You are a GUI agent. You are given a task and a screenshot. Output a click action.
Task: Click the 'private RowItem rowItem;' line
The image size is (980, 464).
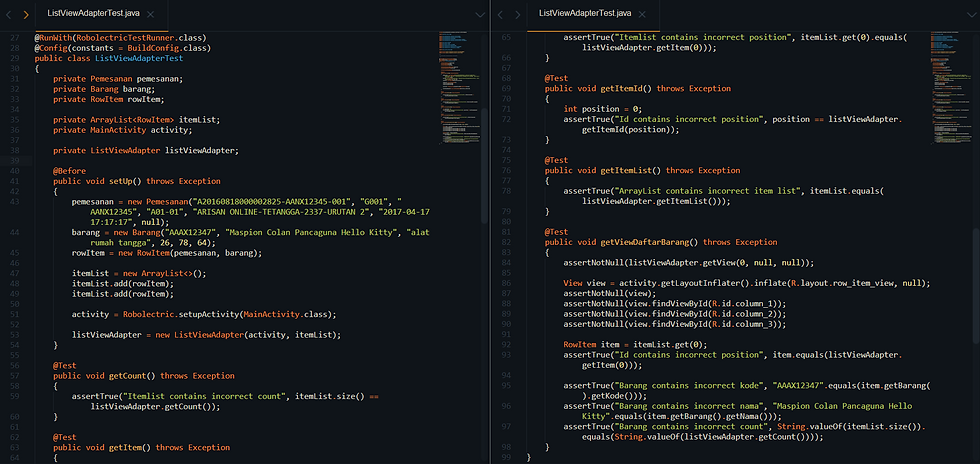(109, 99)
